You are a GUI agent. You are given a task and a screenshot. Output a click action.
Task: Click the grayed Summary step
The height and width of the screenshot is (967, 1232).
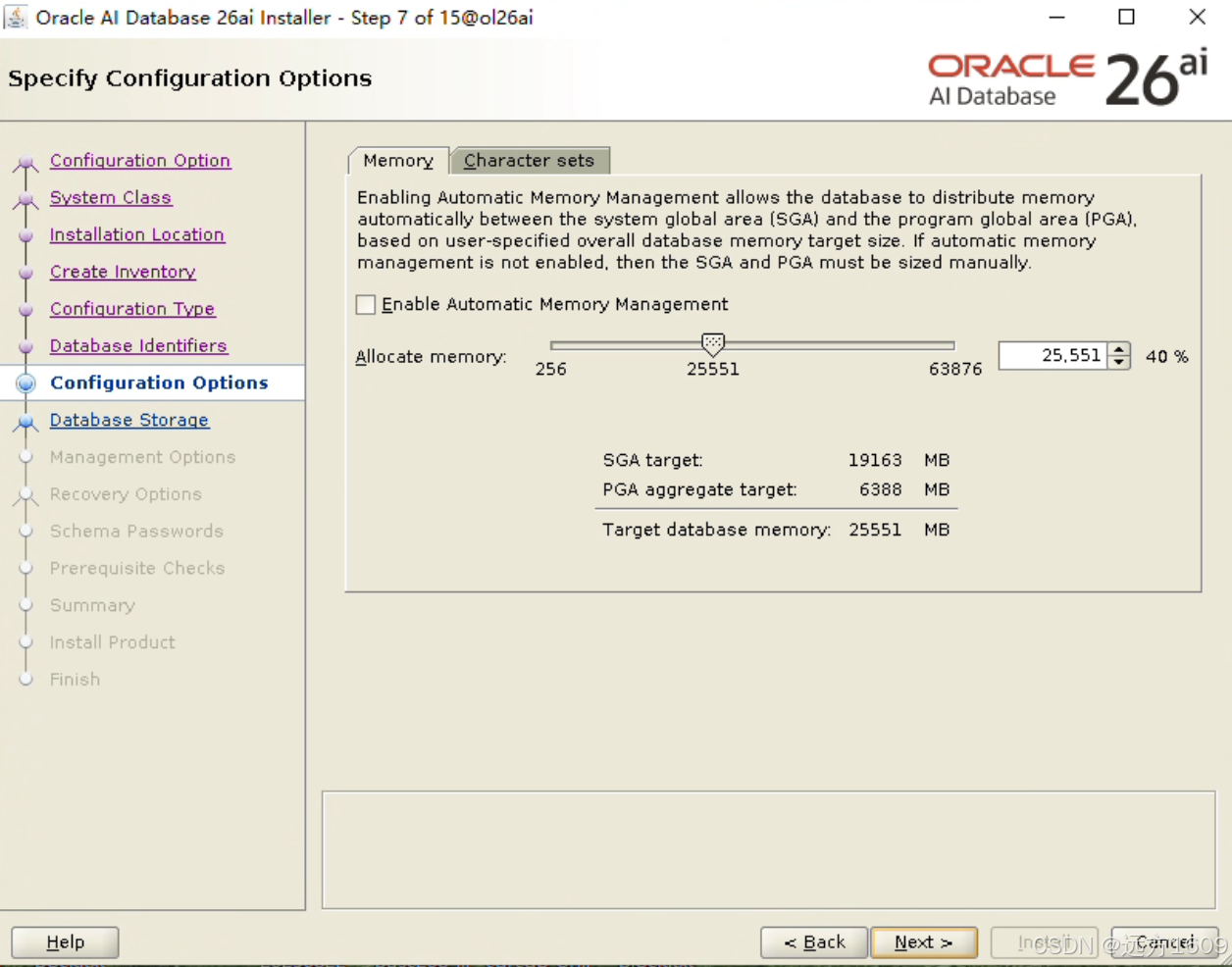92,606
